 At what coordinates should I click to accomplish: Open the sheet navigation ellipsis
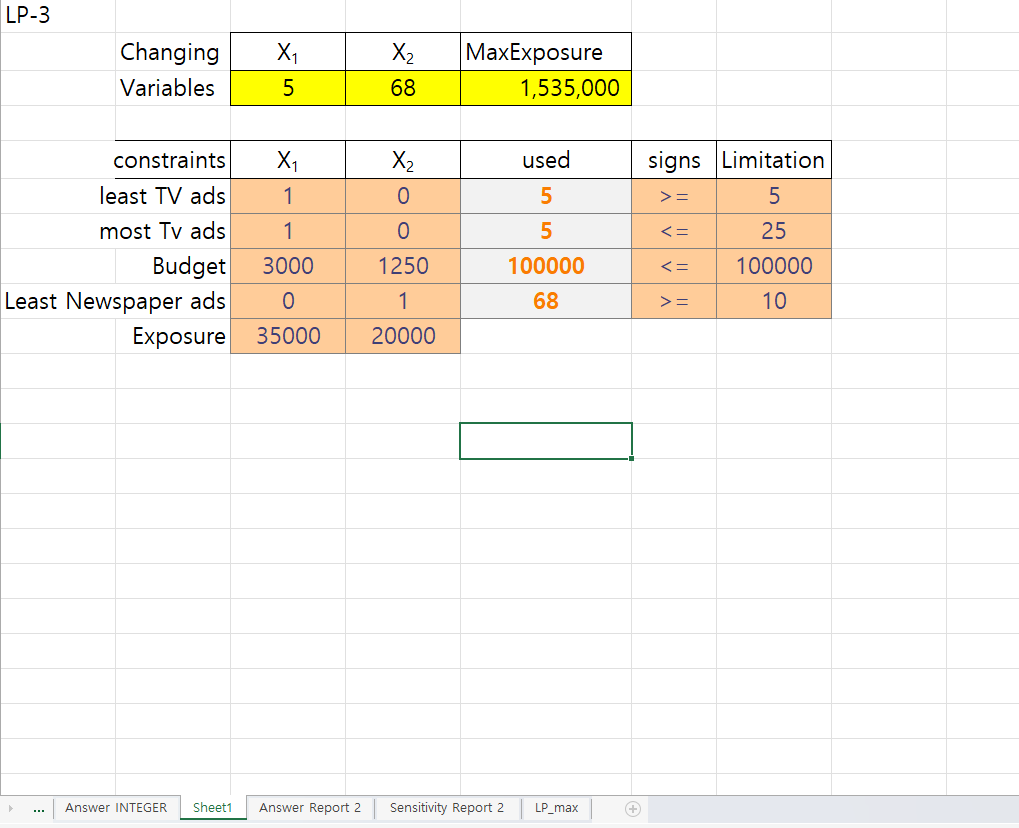[x=39, y=808]
